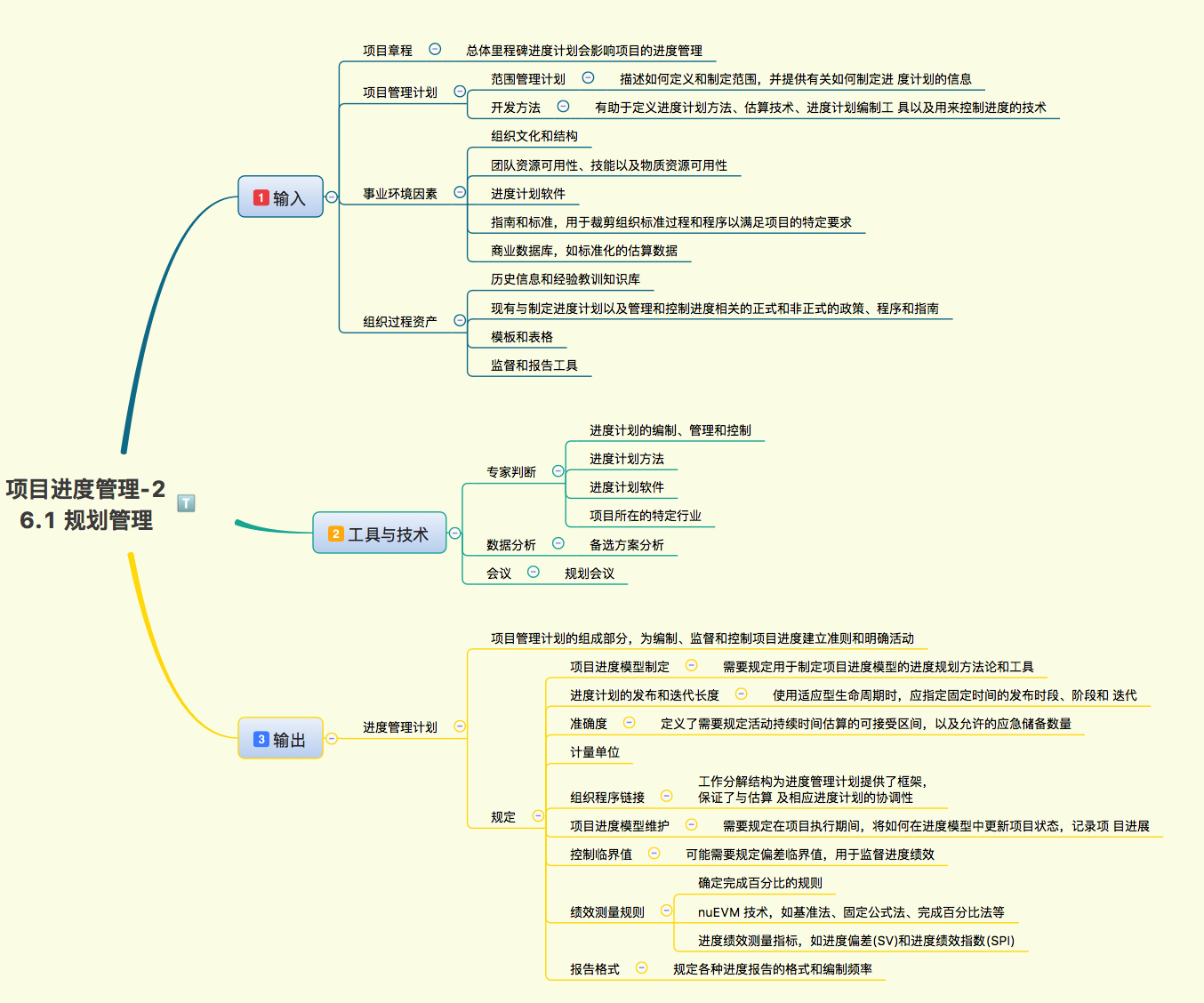Click the orange number 2 badge on 工具与技术 node
This screenshot has width=1204, height=1003.
click(x=336, y=533)
